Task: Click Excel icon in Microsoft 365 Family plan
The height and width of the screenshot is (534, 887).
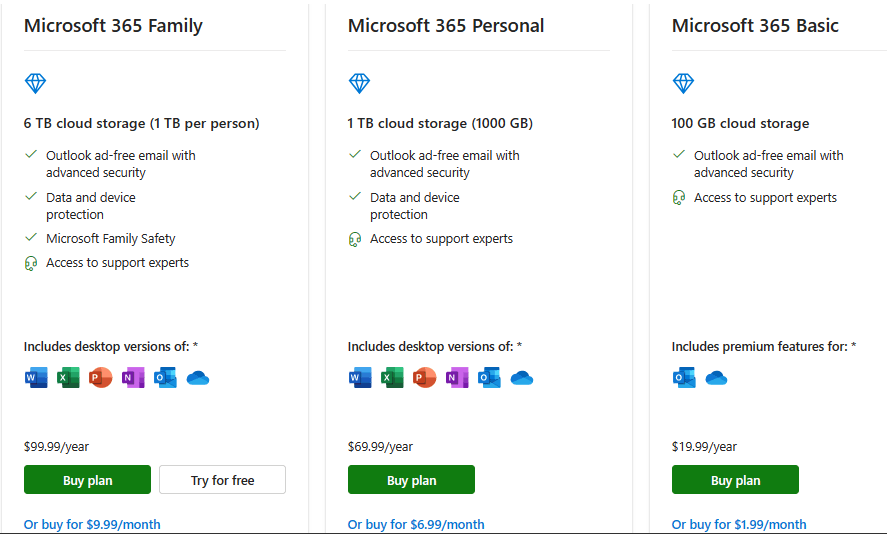Action: pos(68,378)
